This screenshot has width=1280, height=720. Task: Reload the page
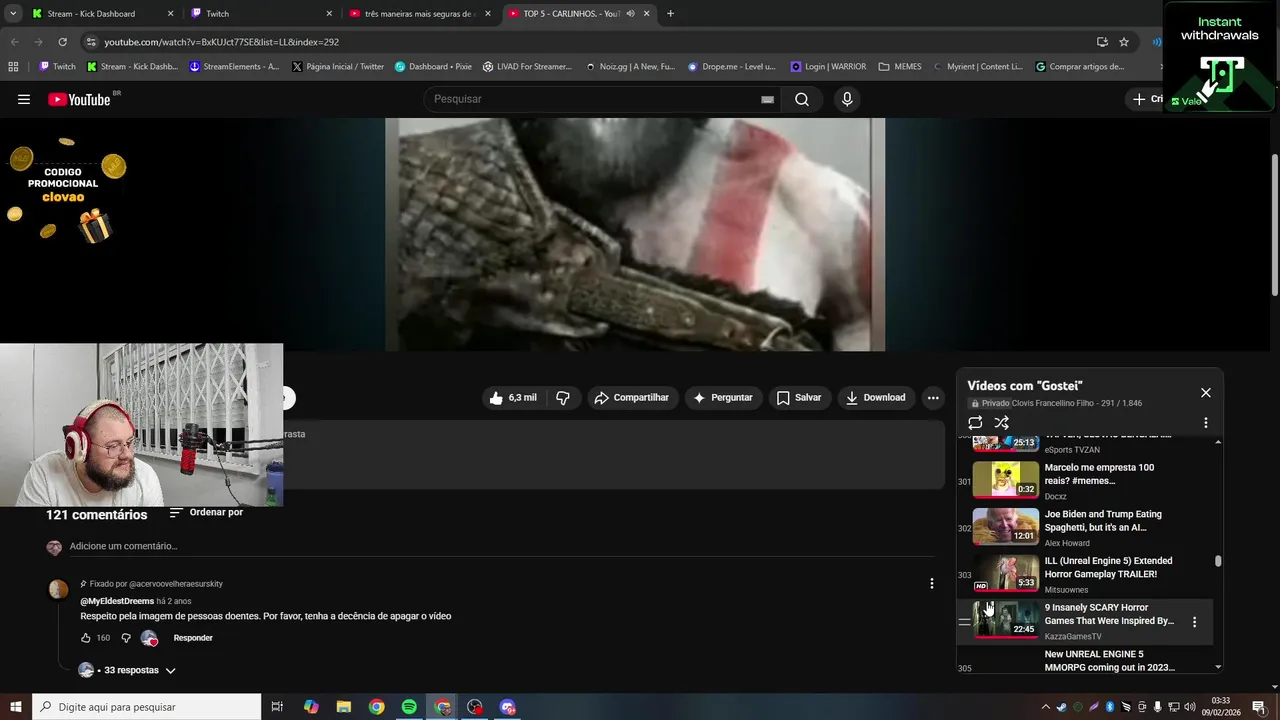pos(62,42)
